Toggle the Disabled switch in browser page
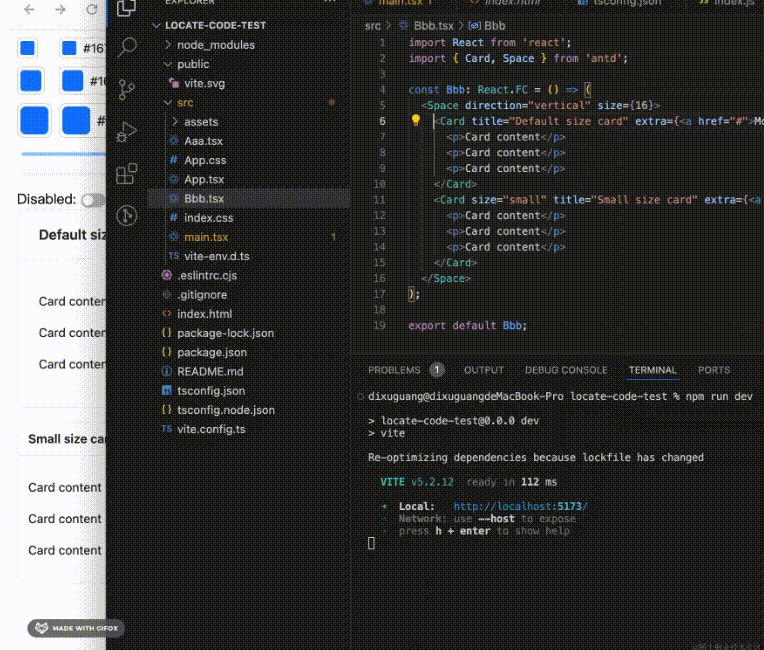Viewport: 764px width, 650px height. (x=93, y=200)
